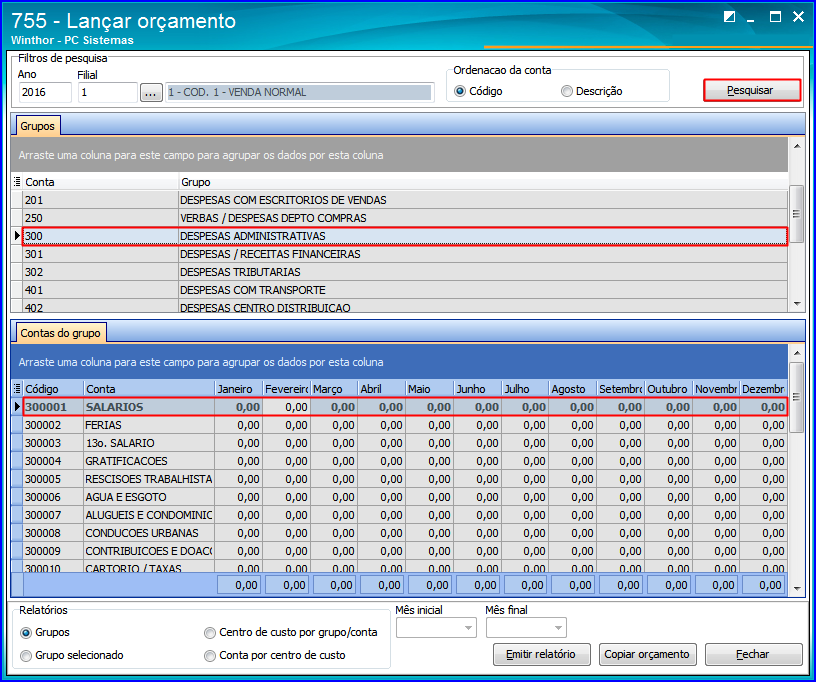This screenshot has height=682, width=816.
Task: Open the Mês inicial dropdown
Action: coord(436,628)
